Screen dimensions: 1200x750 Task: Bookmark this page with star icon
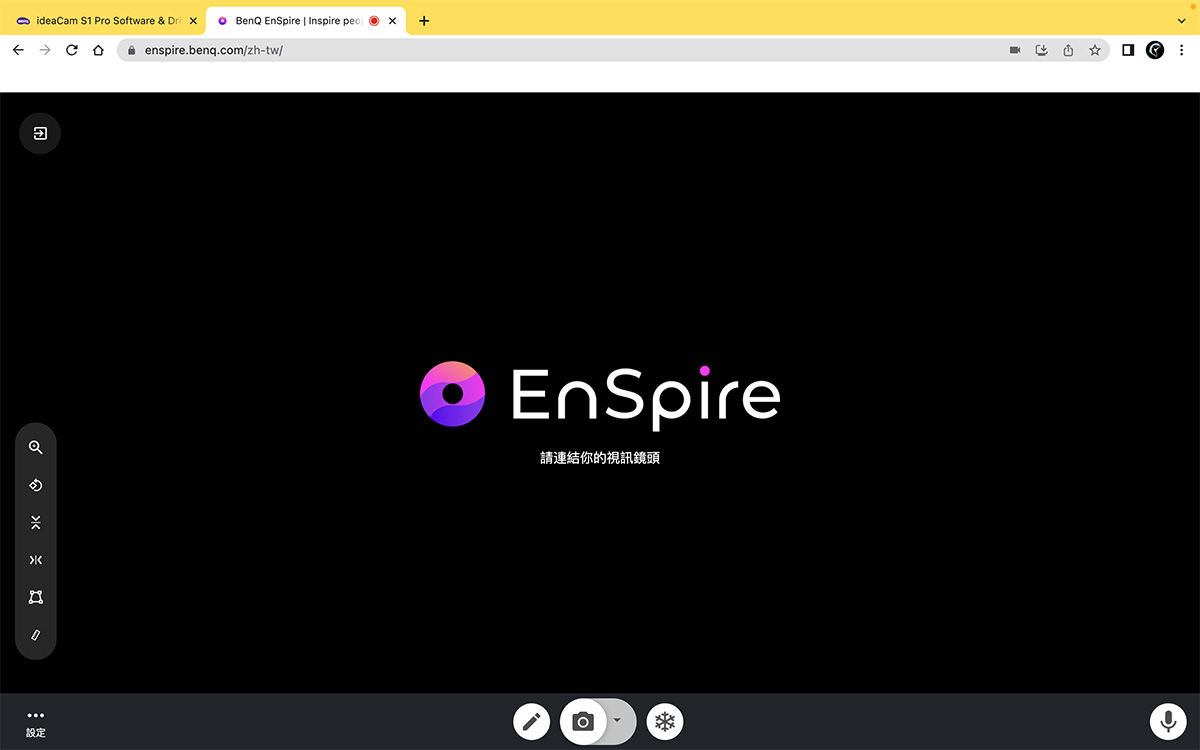1095,50
